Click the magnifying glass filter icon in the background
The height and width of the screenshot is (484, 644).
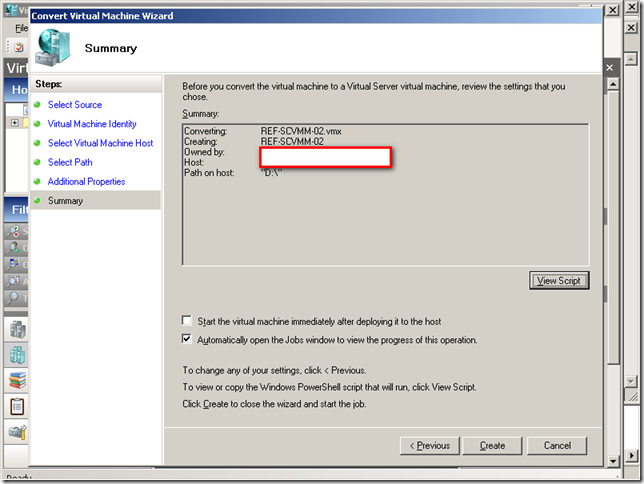click(13, 297)
